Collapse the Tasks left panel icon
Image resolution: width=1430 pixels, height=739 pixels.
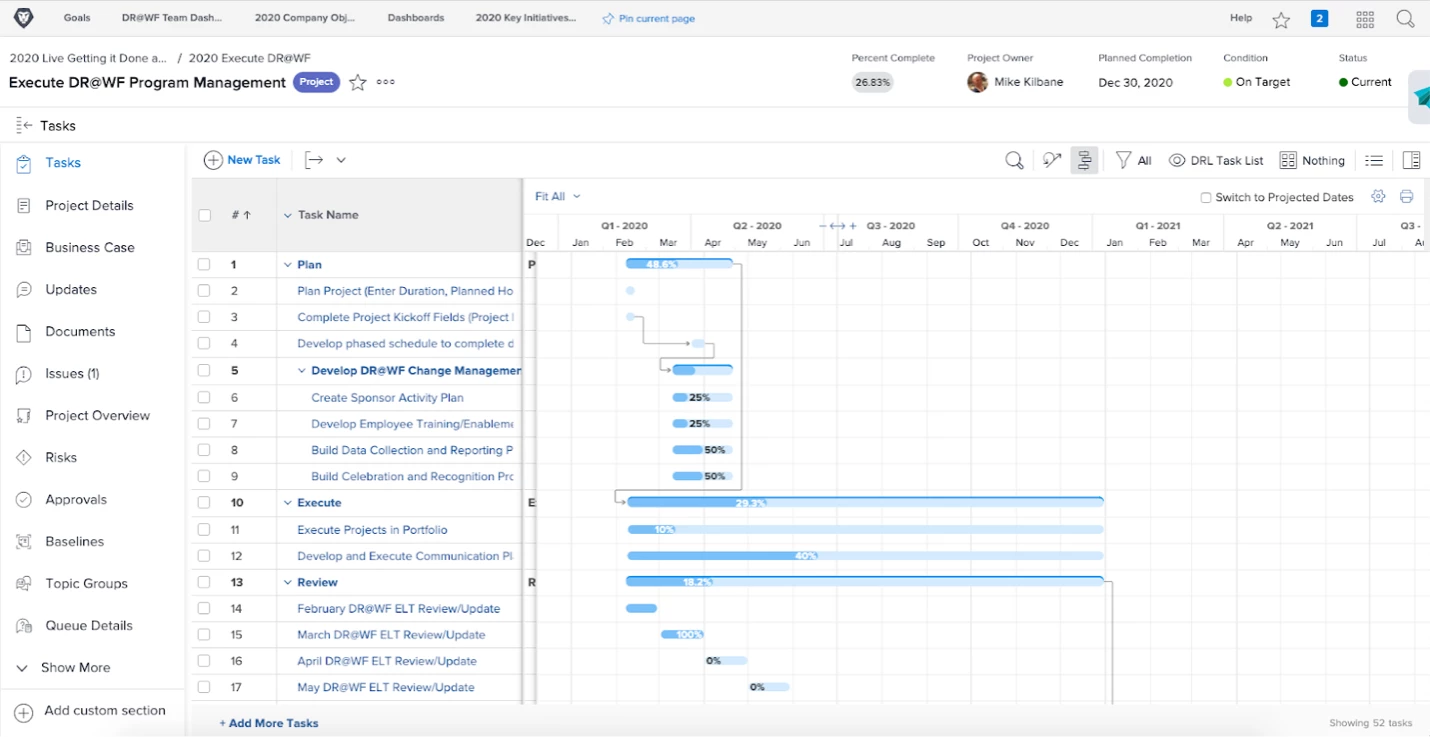point(24,125)
